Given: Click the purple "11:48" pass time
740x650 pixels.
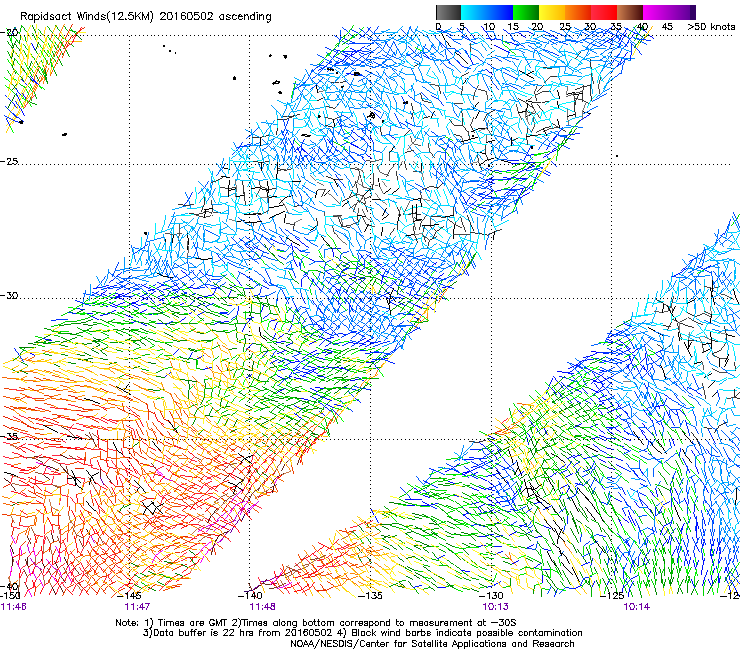Looking at the screenshot, I should pyautogui.click(x=262, y=607).
